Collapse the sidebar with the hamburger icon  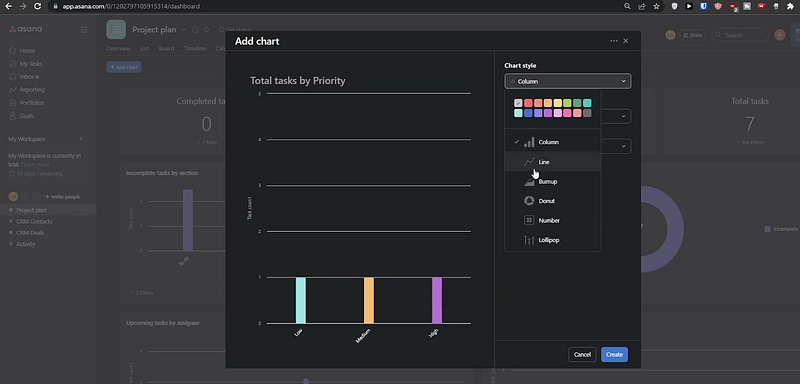tap(84, 30)
